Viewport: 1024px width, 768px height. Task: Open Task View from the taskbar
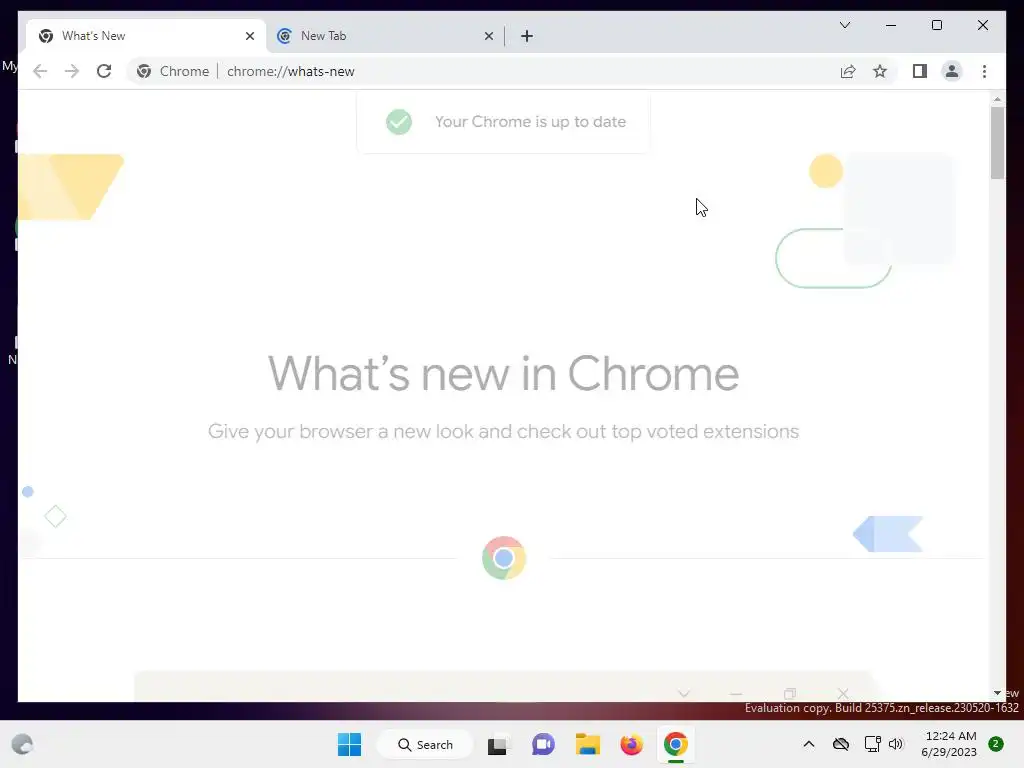497,744
